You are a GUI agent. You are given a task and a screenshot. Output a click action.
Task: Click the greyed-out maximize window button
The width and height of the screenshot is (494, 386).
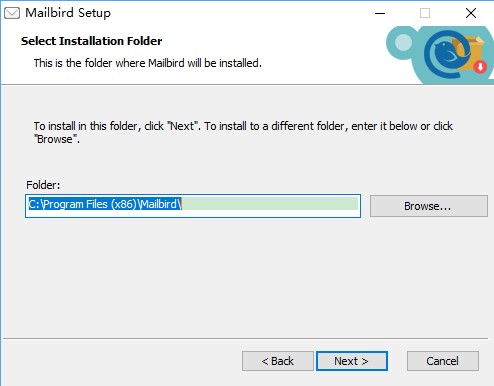click(425, 13)
